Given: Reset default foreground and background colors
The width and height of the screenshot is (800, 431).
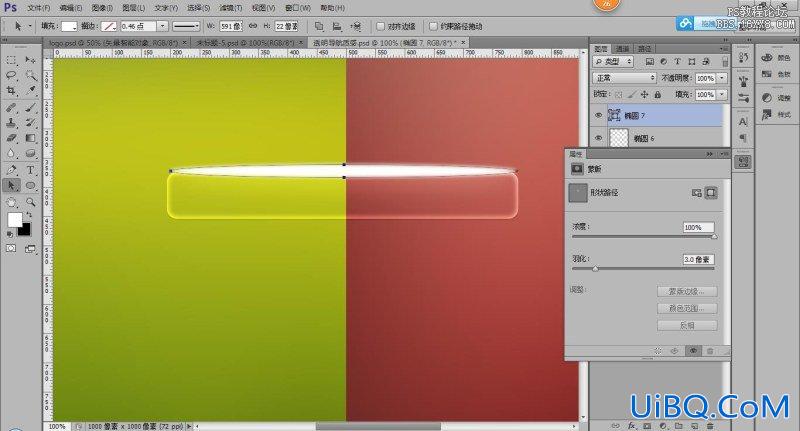Looking at the screenshot, I should point(10,235).
